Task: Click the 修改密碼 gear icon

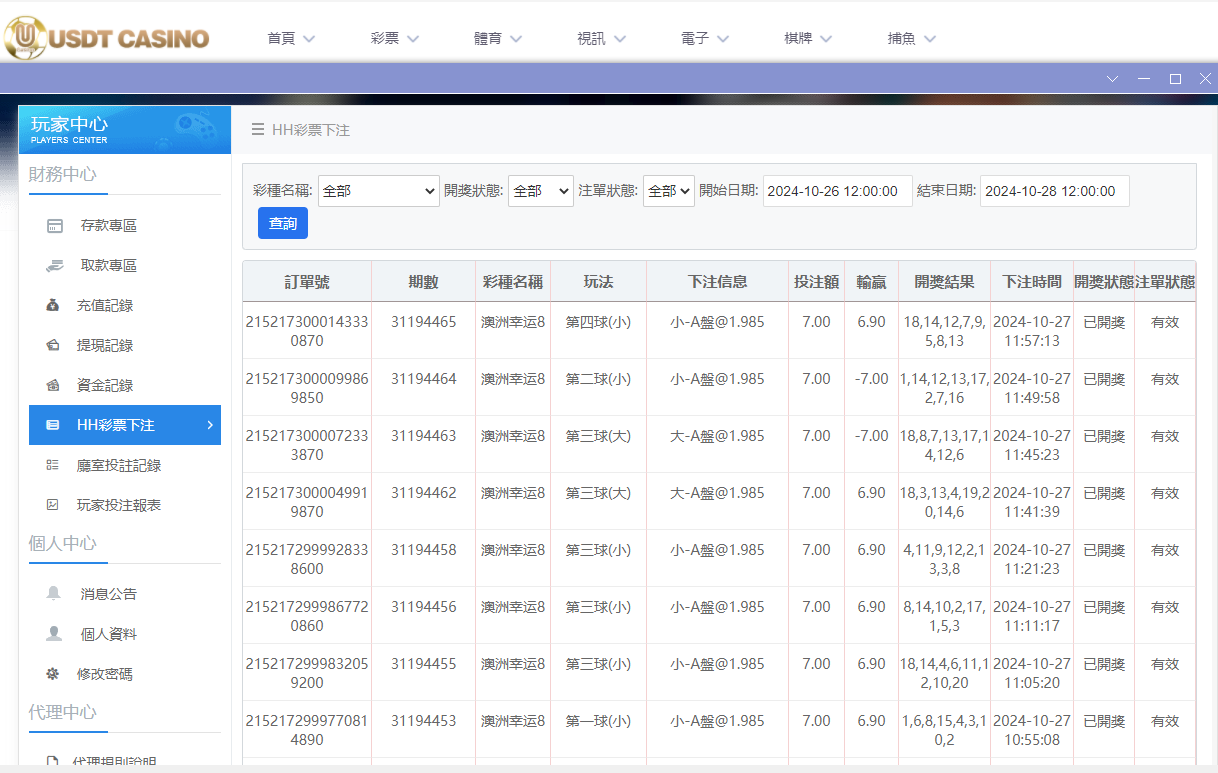Action: coord(53,673)
